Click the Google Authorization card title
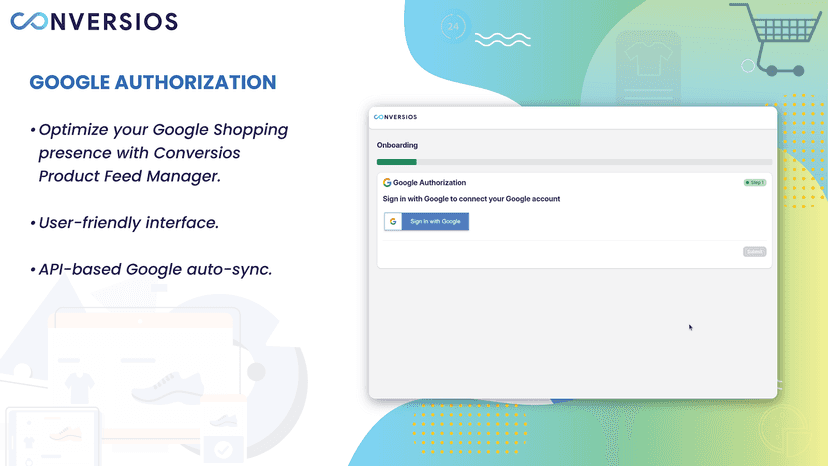The height and width of the screenshot is (466, 828). pyautogui.click(x=429, y=182)
